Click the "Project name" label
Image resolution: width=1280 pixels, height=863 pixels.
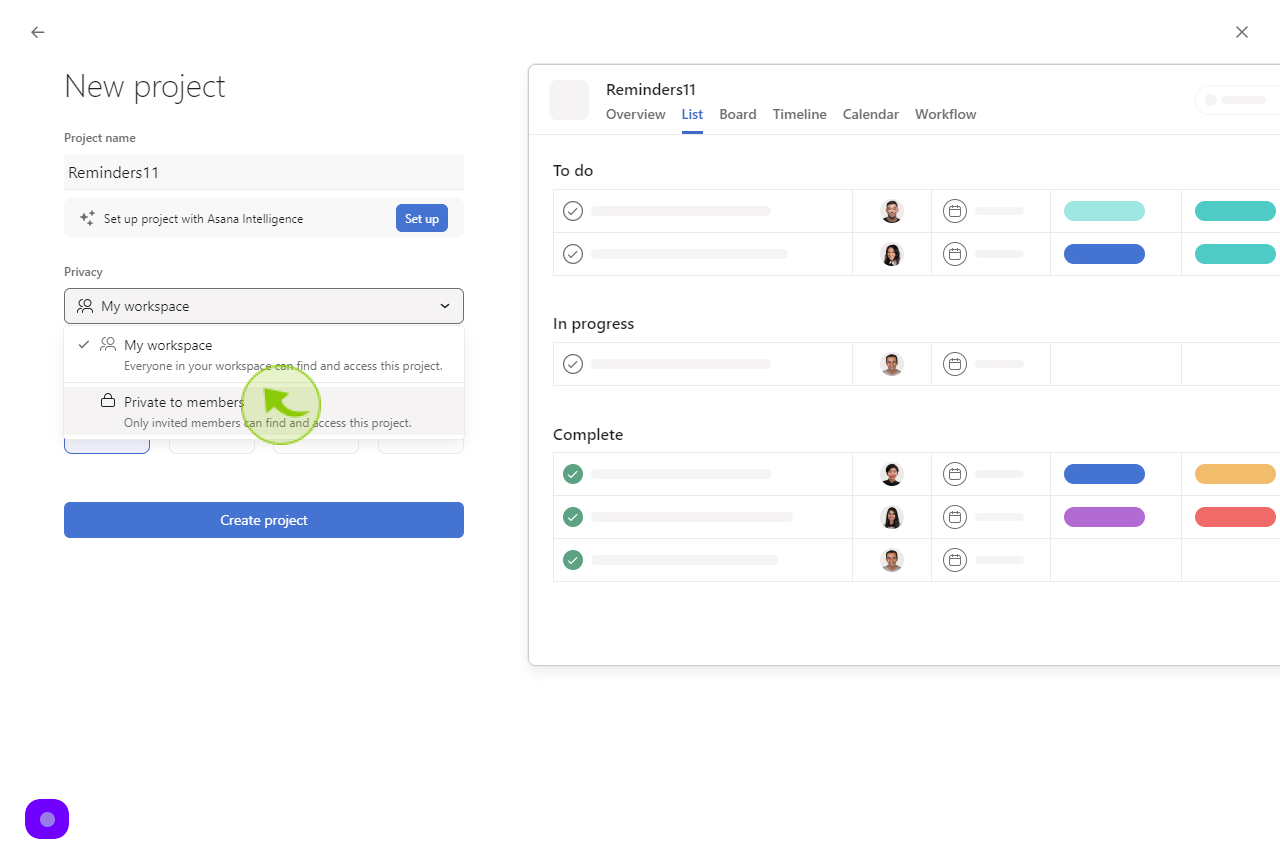coord(100,138)
